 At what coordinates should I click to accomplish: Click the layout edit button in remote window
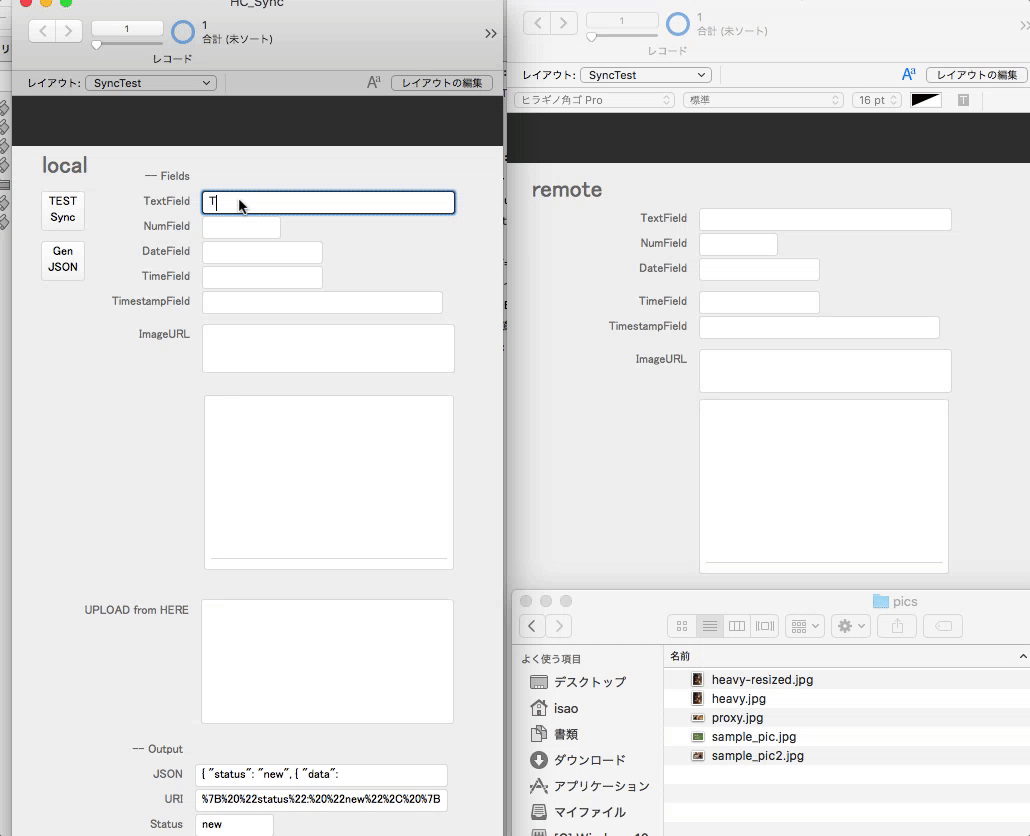pos(977,75)
